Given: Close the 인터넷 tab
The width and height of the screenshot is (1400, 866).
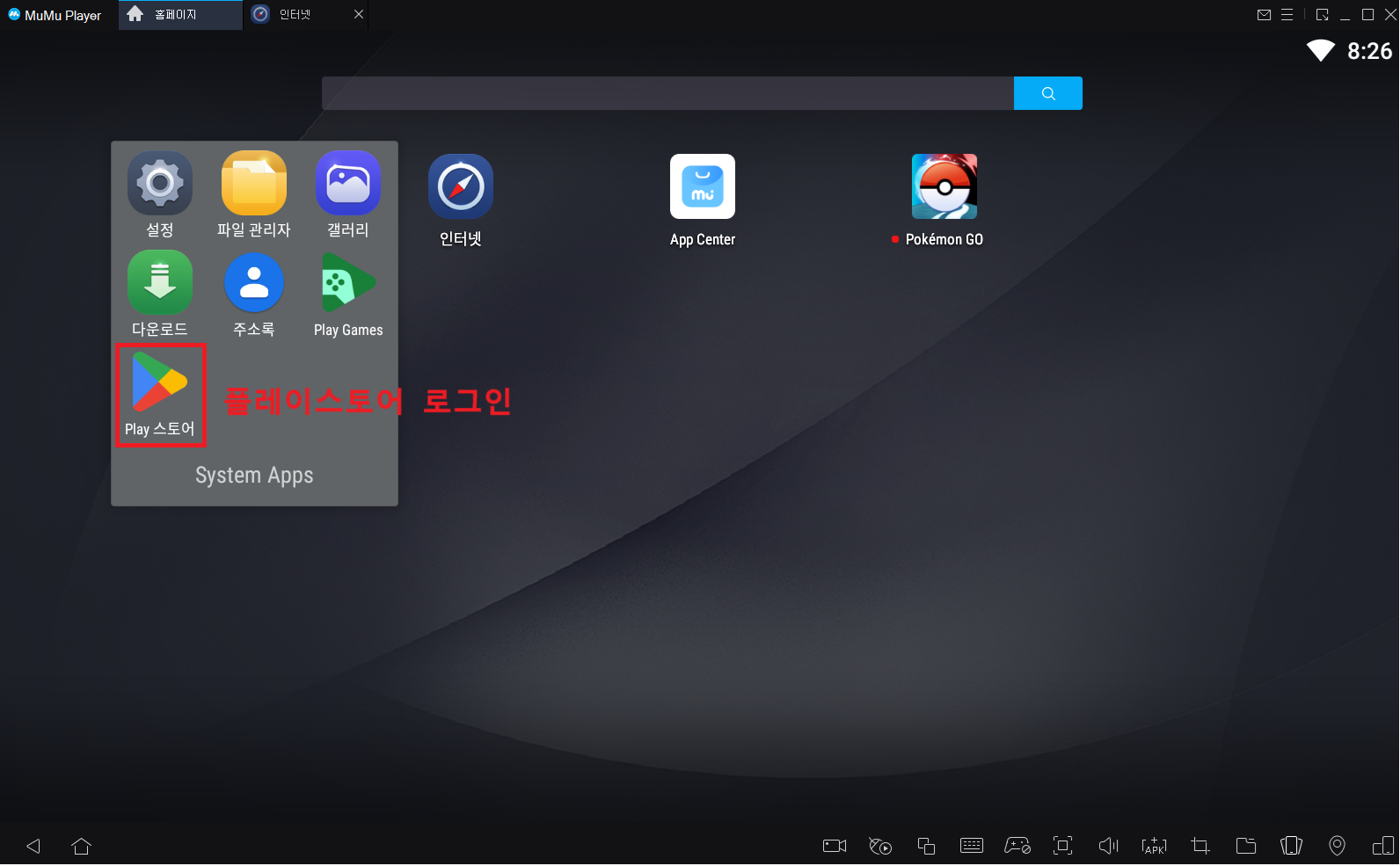Looking at the screenshot, I should point(359,14).
